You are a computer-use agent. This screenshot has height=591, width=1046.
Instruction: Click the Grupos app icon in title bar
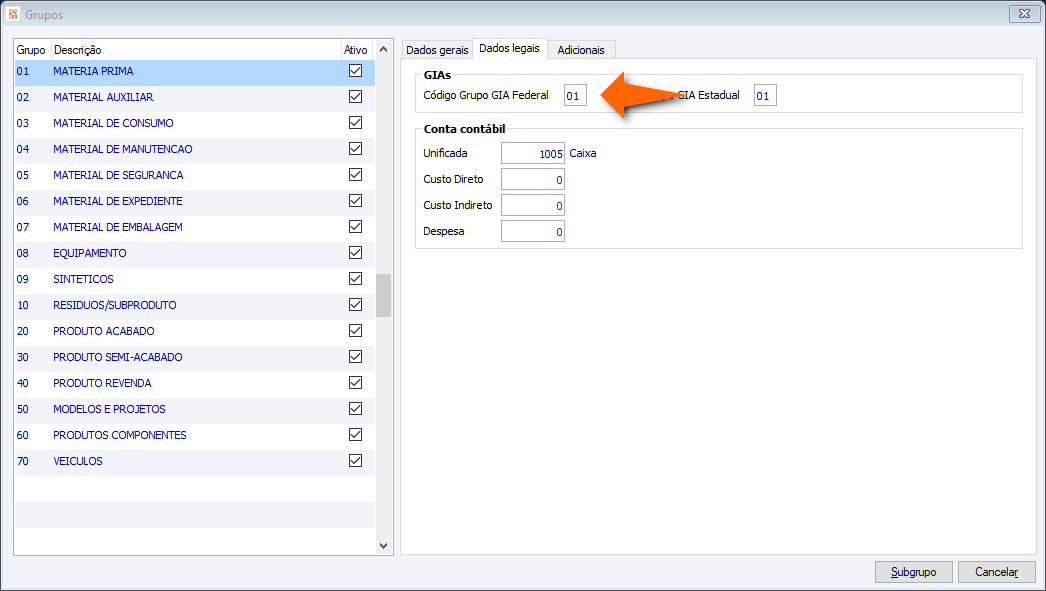click(13, 13)
